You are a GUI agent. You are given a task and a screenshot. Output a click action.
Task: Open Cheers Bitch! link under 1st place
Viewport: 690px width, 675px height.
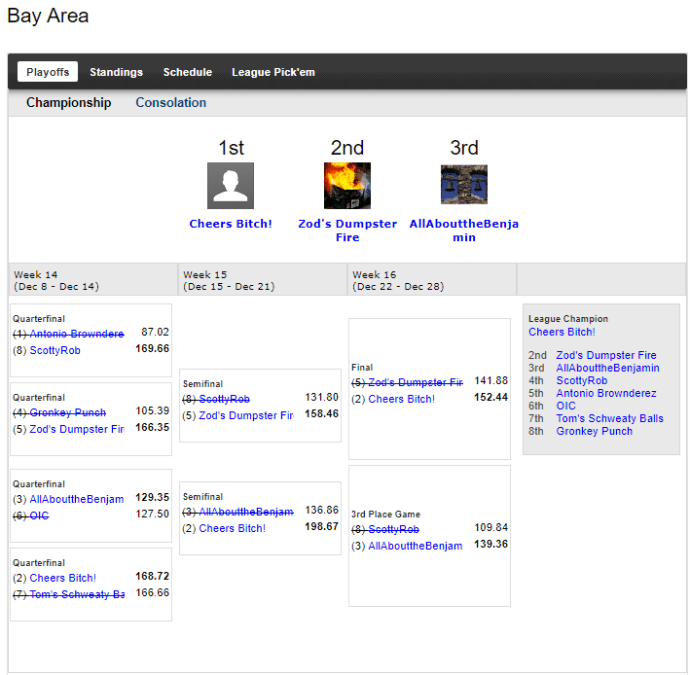pyautogui.click(x=230, y=224)
